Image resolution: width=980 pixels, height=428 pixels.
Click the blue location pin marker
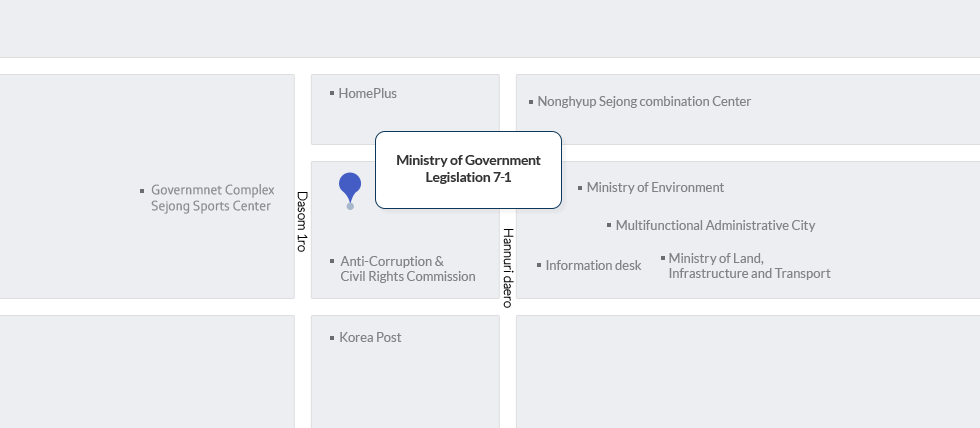pos(350,190)
